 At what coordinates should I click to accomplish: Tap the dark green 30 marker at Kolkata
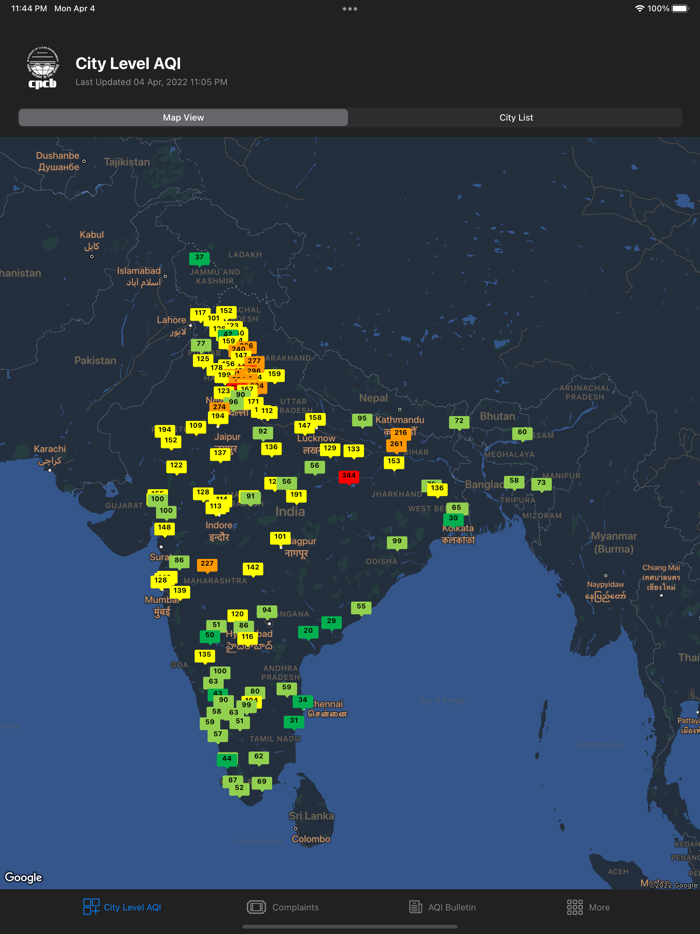[453, 519]
